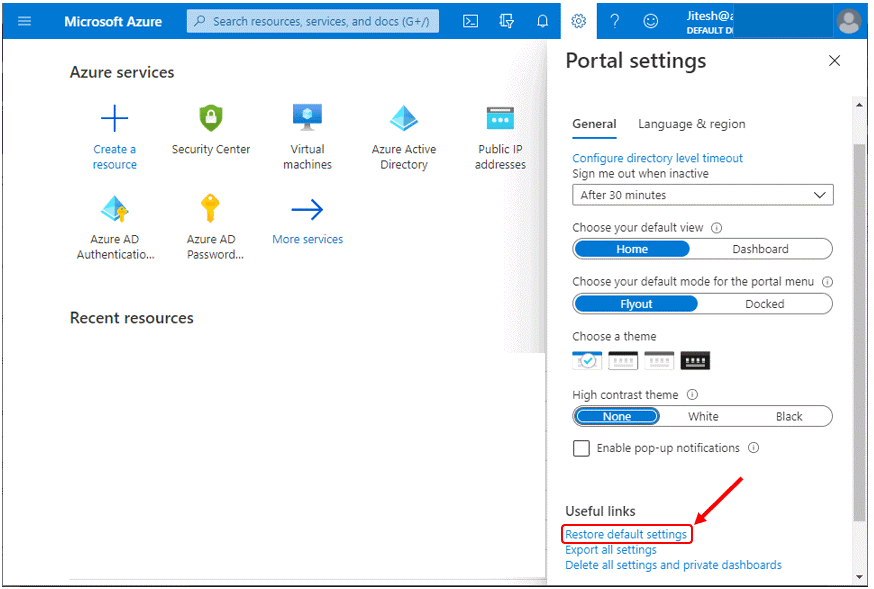Open the Directory and subscription filter icon
Screen dimensions: 874x589
(x=506, y=21)
